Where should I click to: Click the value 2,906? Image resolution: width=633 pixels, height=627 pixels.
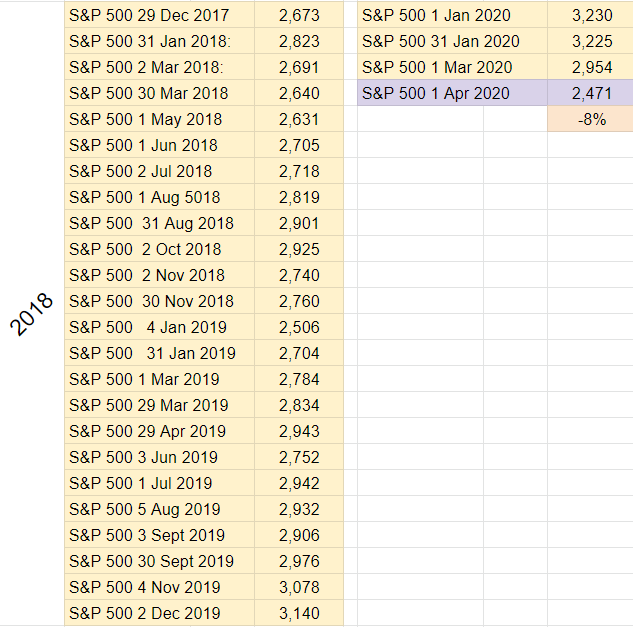299,535
